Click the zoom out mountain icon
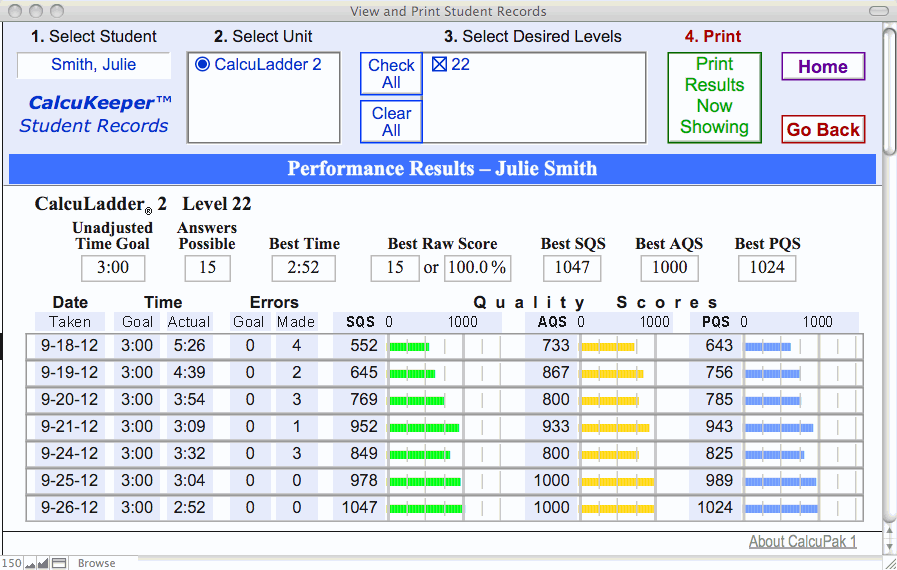 [x=30, y=564]
